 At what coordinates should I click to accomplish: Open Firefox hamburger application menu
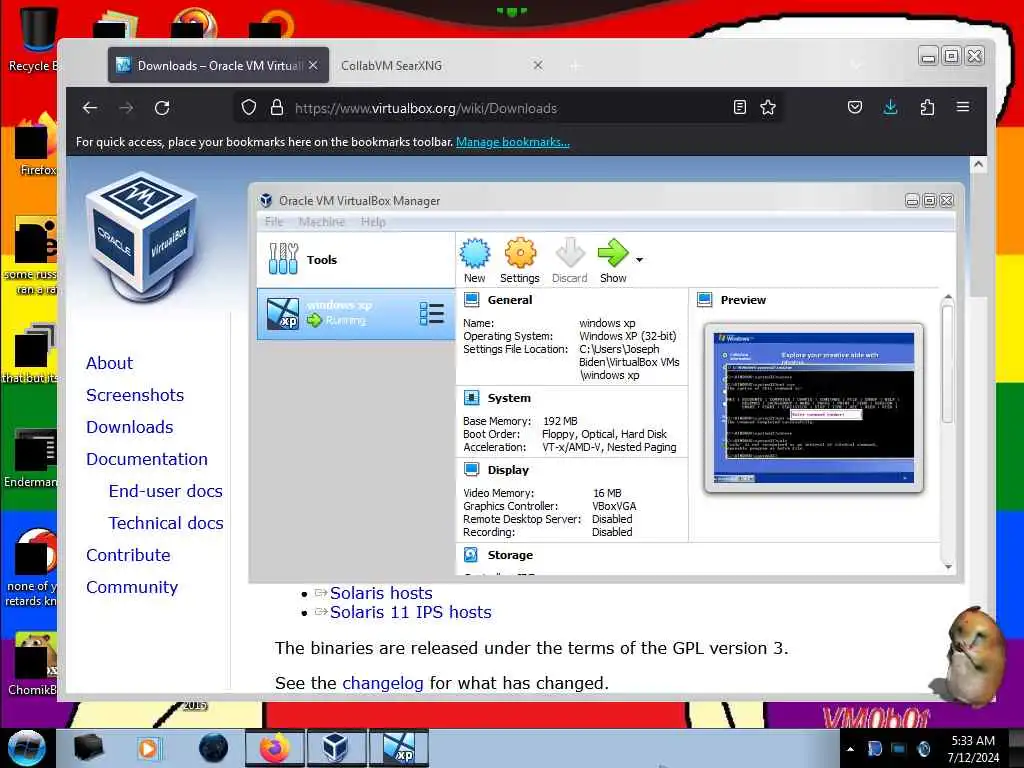pyautogui.click(x=963, y=107)
